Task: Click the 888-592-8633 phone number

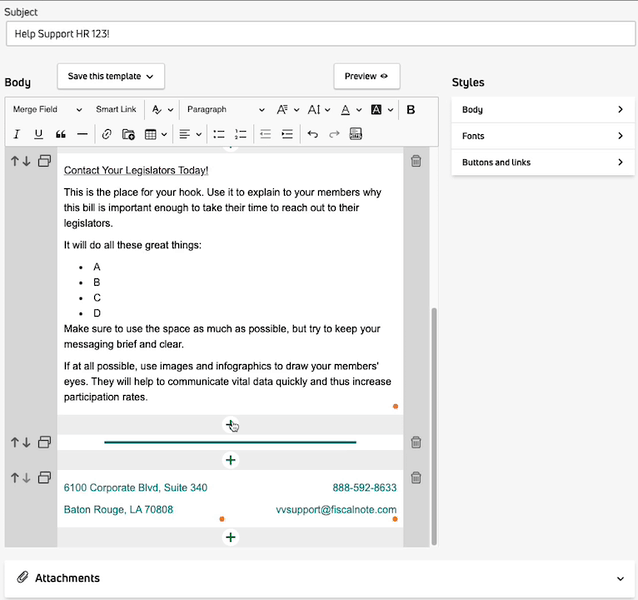Action: pyautogui.click(x=365, y=487)
